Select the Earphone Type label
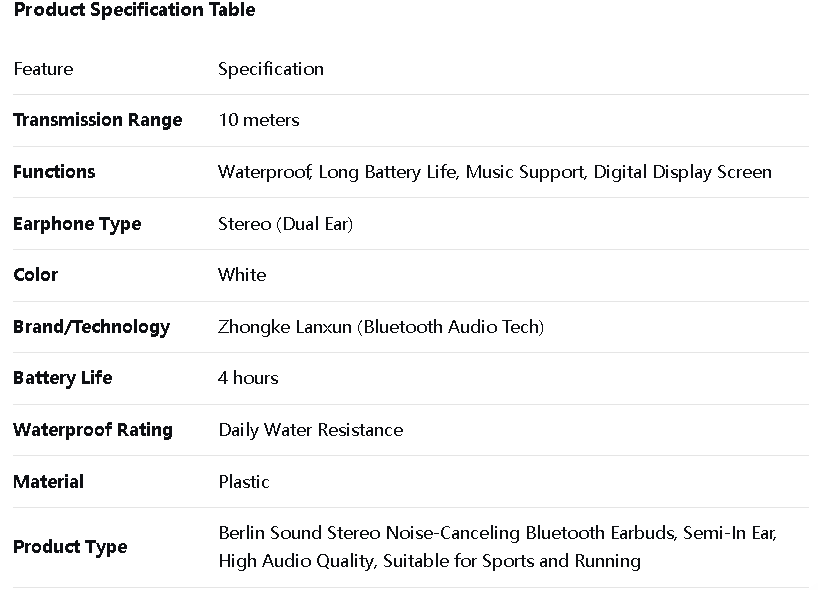This screenshot has width=818, height=590. click(x=77, y=224)
